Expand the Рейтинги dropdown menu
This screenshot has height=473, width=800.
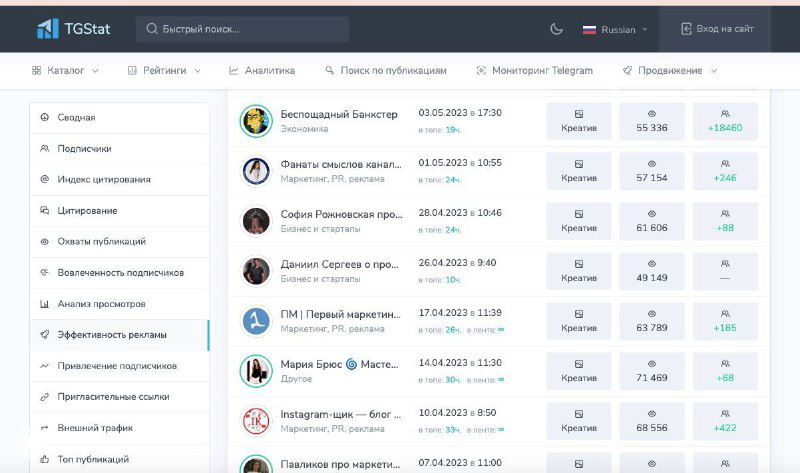(x=164, y=71)
